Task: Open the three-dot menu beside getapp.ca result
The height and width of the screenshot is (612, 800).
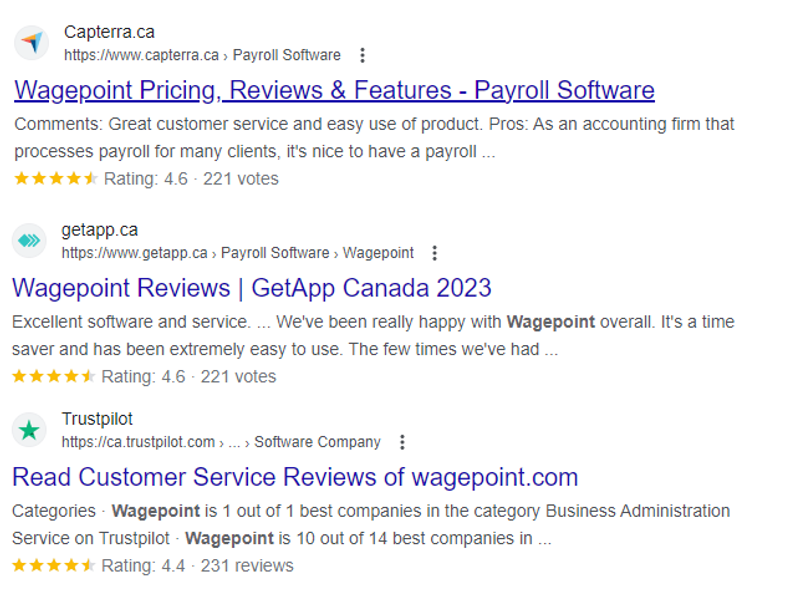Action: pos(435,253)
